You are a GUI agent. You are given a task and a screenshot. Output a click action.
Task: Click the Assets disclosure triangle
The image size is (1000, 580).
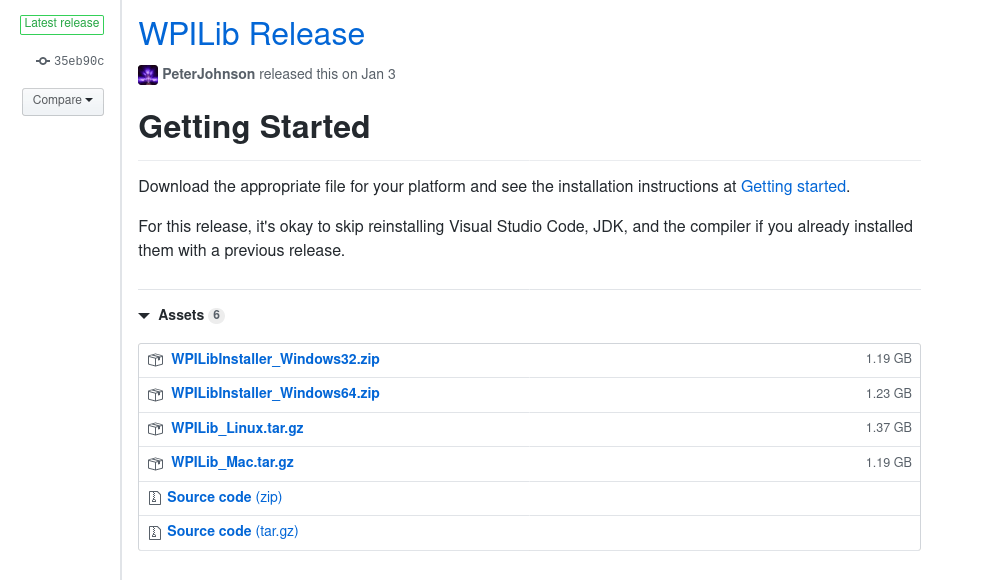144,315
